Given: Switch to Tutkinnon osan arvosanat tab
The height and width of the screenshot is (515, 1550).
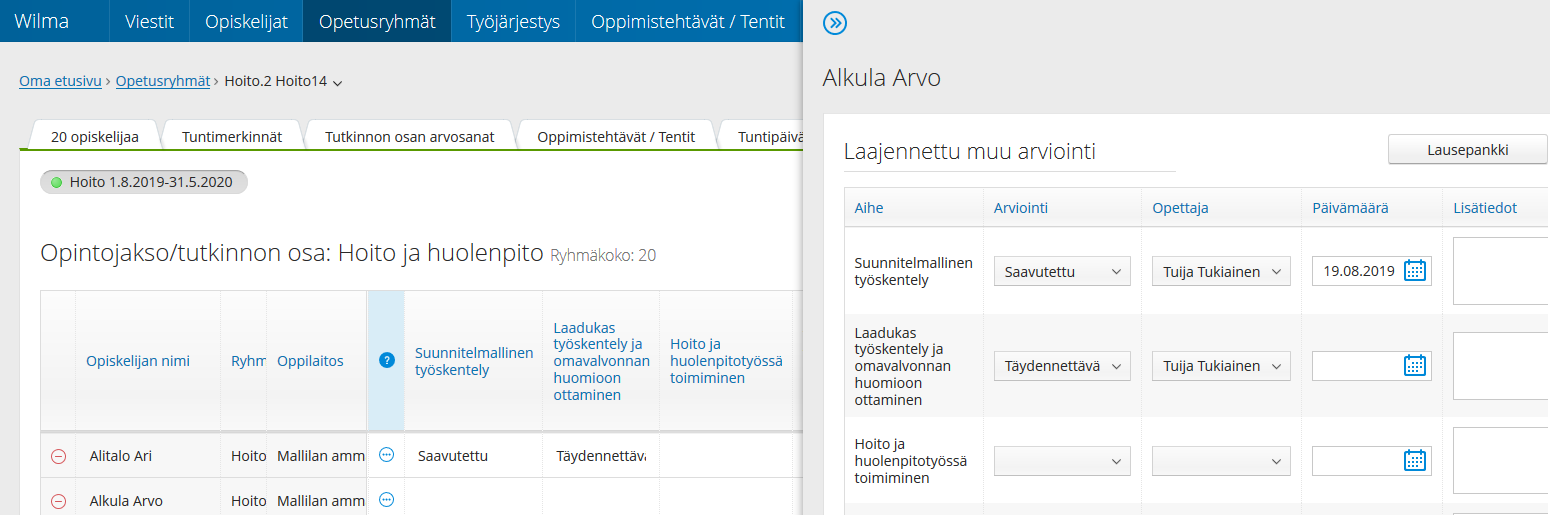Looking at the screenshot, I should click(409, 137).
